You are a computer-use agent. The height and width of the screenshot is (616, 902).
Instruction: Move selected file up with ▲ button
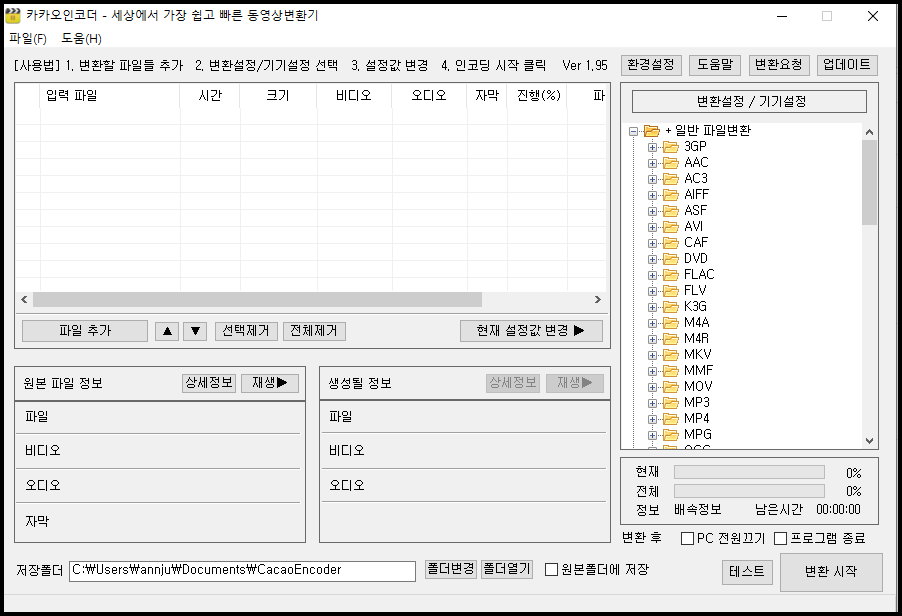[167, 331]
